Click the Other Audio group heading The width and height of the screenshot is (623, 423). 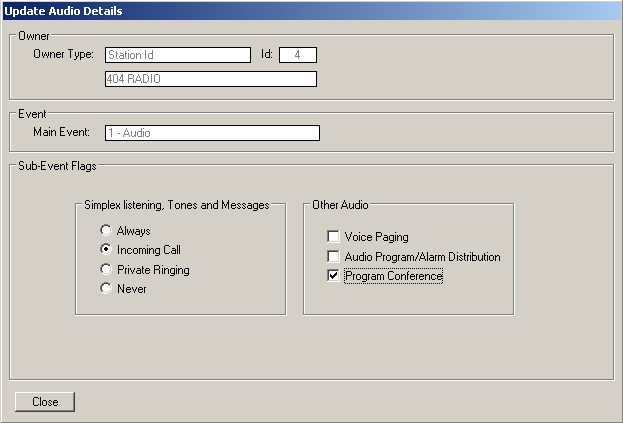(340, 205)
